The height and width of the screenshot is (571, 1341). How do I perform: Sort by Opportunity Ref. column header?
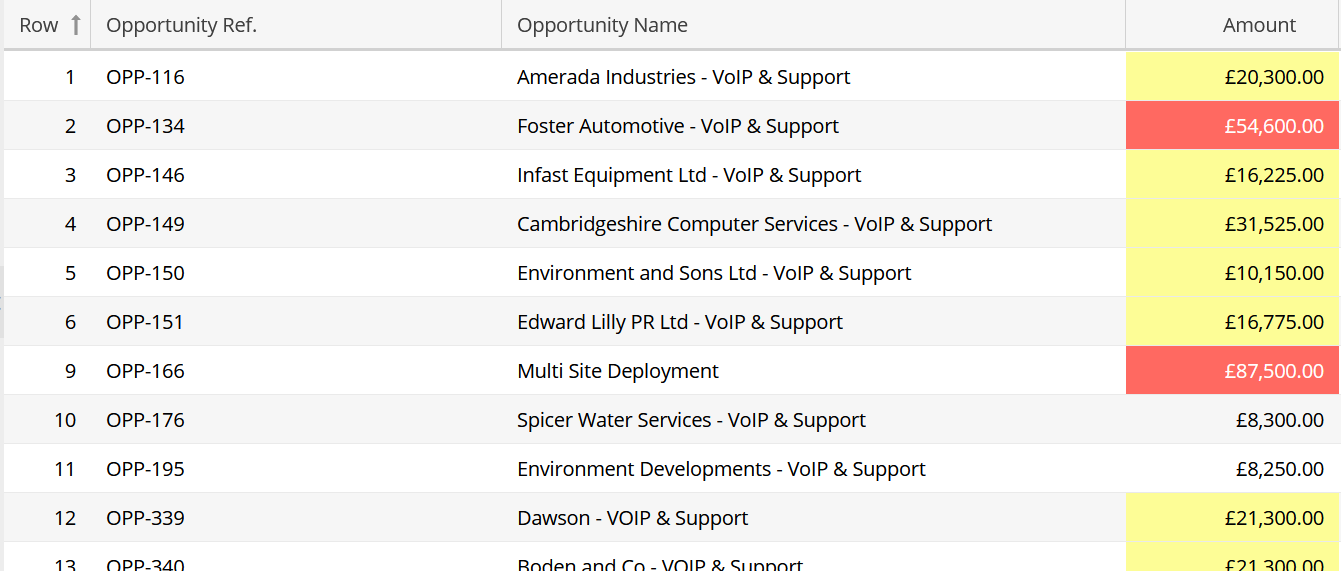coord(181,25)
